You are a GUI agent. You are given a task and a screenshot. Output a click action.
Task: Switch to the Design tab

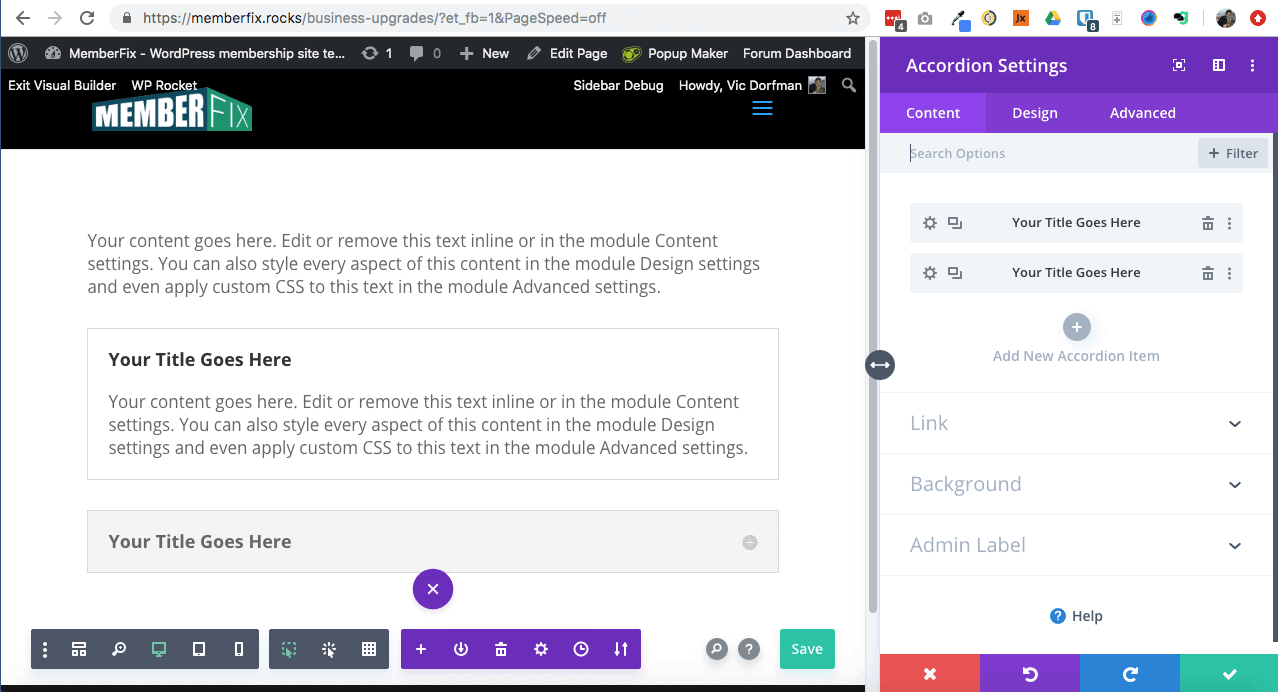(x=1034, y=113)
